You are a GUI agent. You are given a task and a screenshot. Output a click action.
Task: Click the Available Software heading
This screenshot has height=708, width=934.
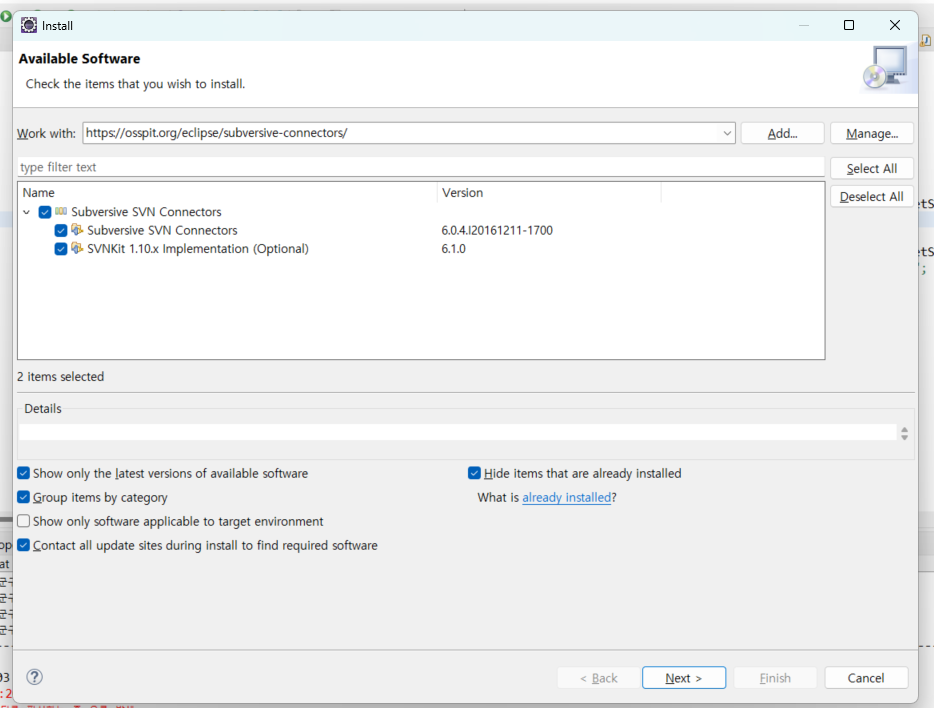[x=79, y=58]
